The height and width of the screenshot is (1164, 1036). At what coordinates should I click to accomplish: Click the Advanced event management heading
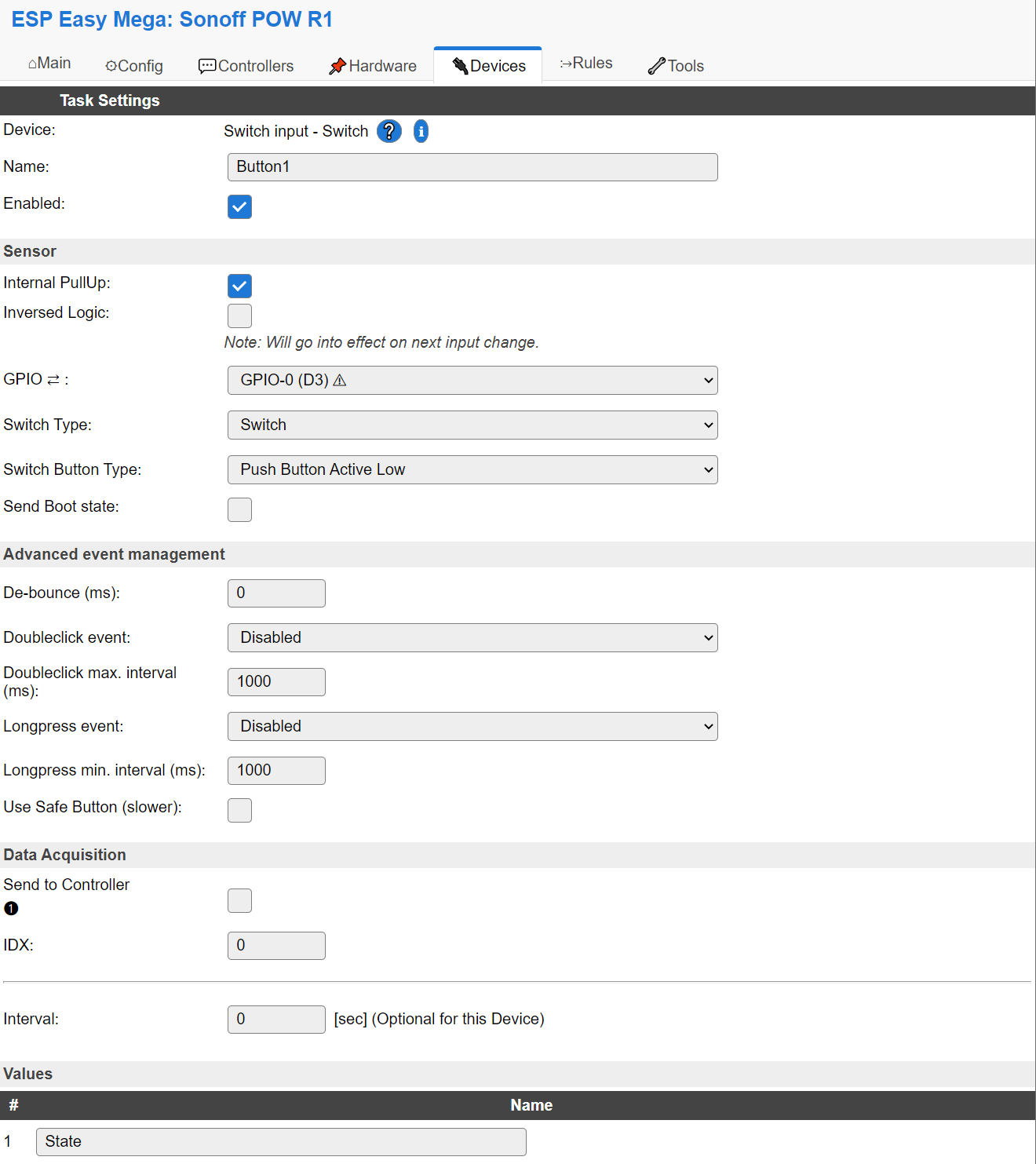coord(114,554)
